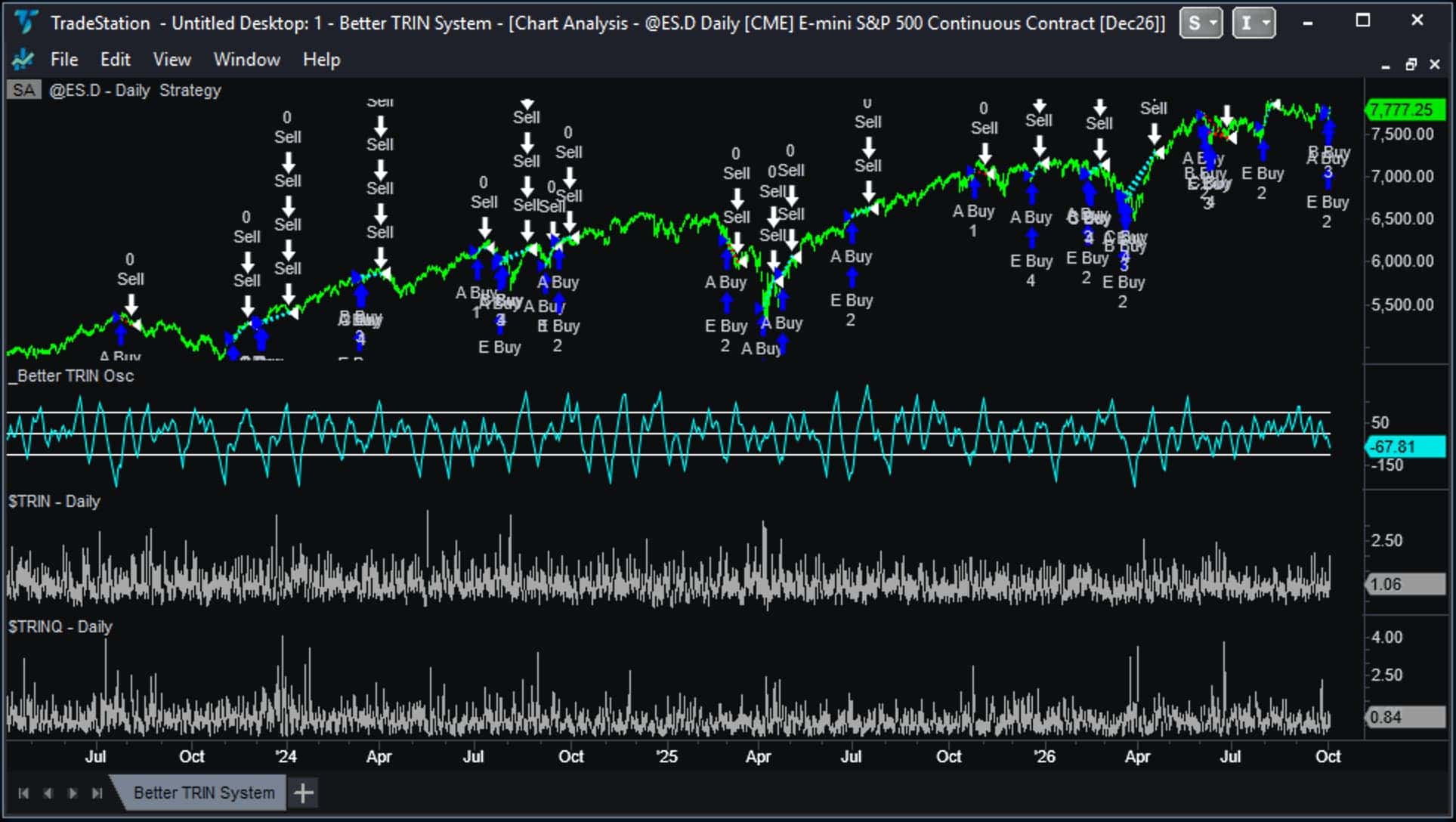The width and height of the screenshot is (1456, 822).
Task: Click the 7,777.25 last price label
Action: 1405,110
